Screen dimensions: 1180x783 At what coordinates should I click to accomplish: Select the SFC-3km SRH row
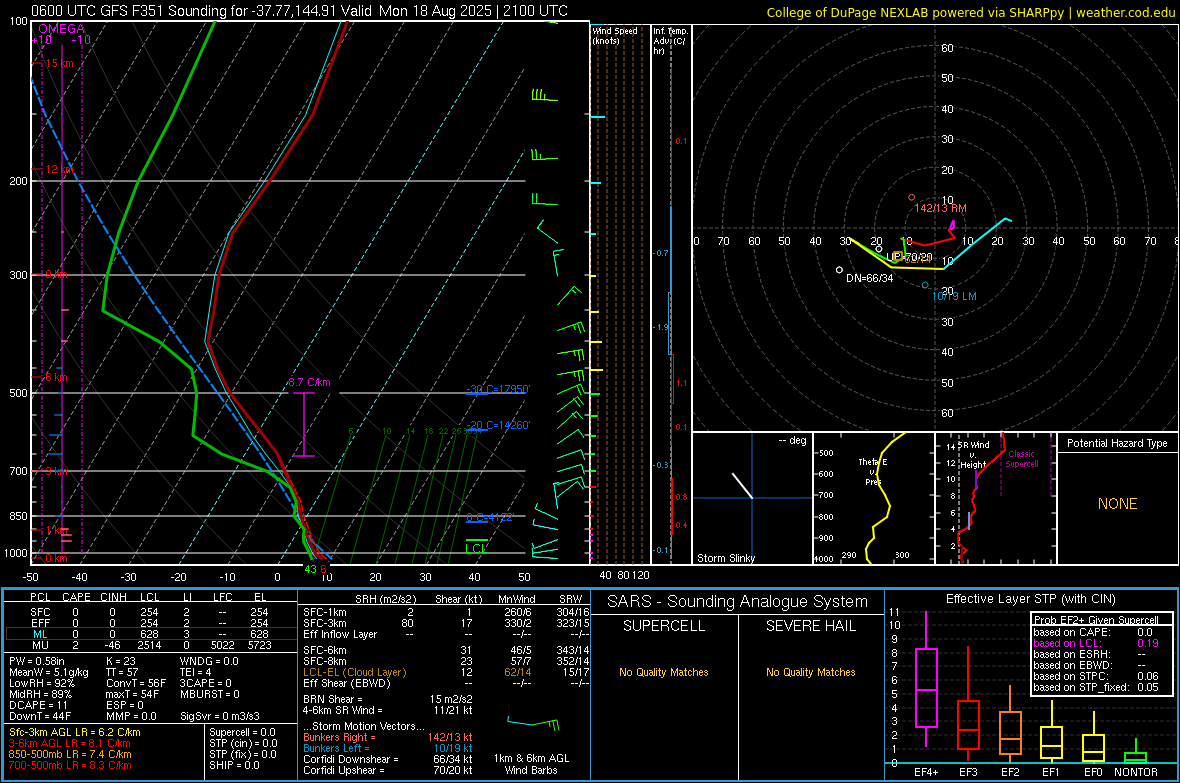(x=446, y=623)
